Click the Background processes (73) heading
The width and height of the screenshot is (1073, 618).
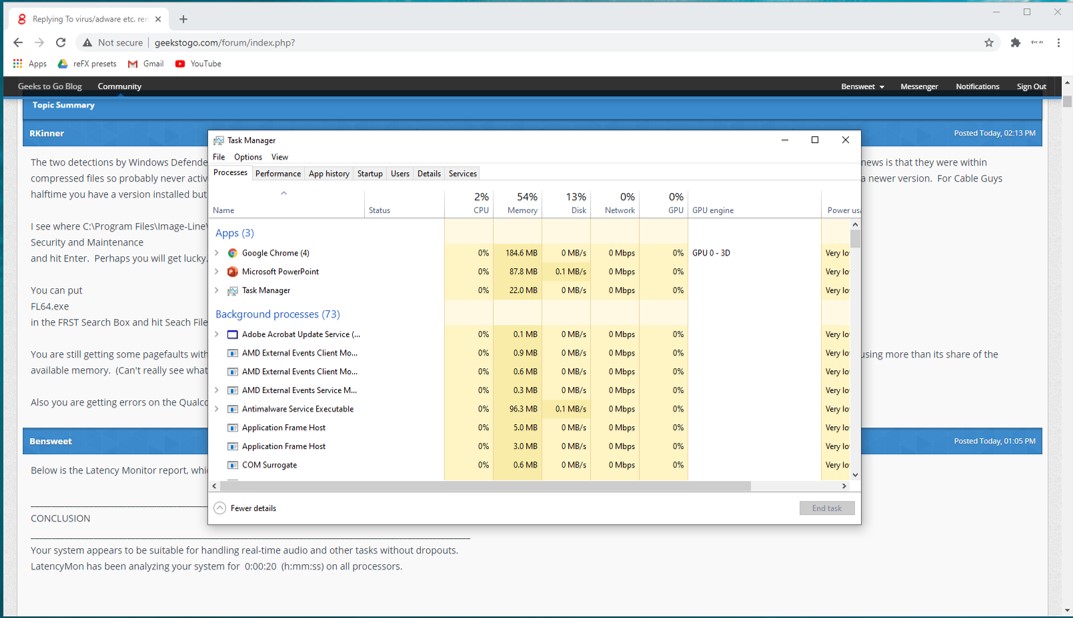(x=278, y=314)
